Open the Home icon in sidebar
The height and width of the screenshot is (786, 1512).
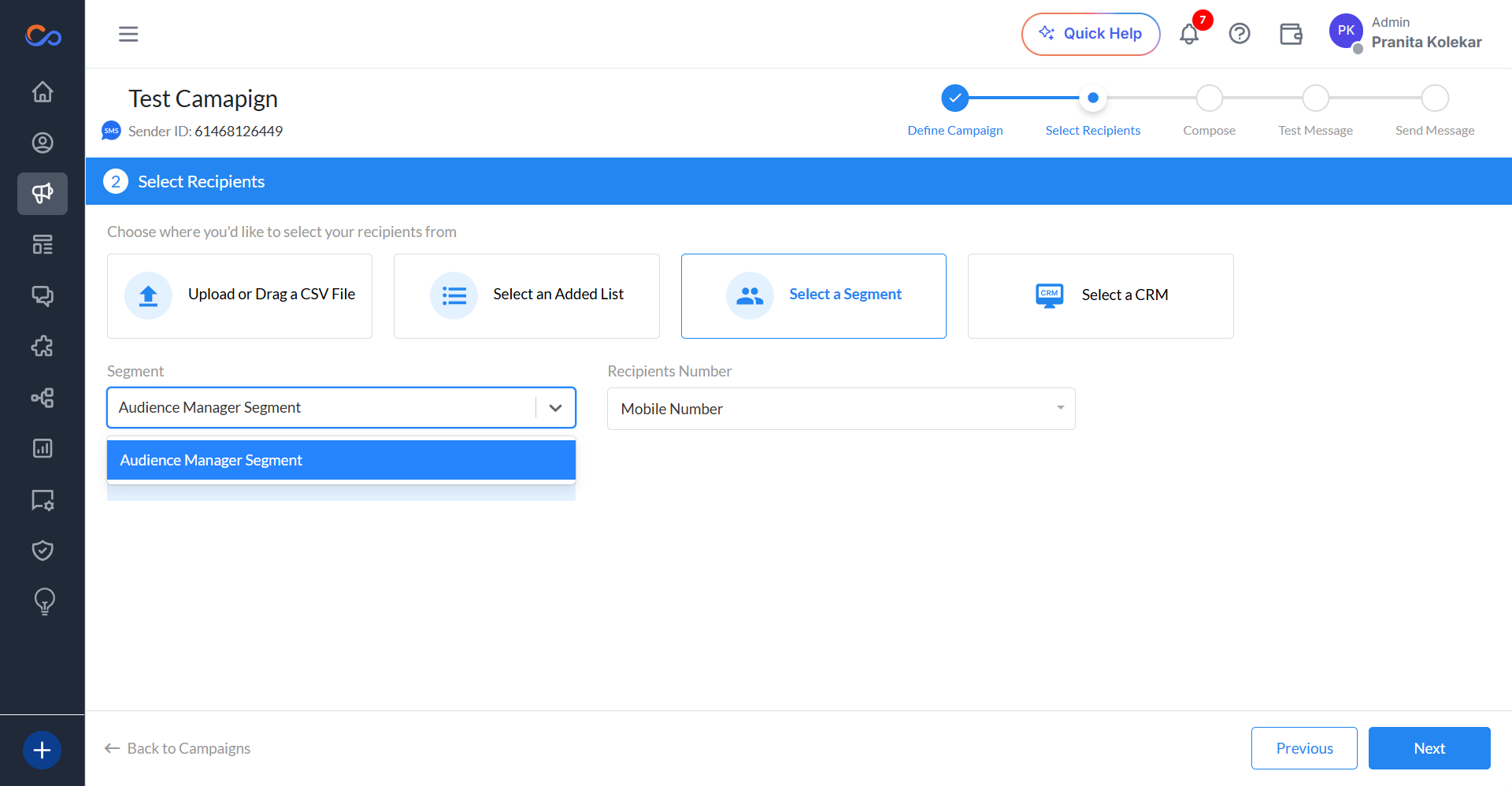coord(43,92)
